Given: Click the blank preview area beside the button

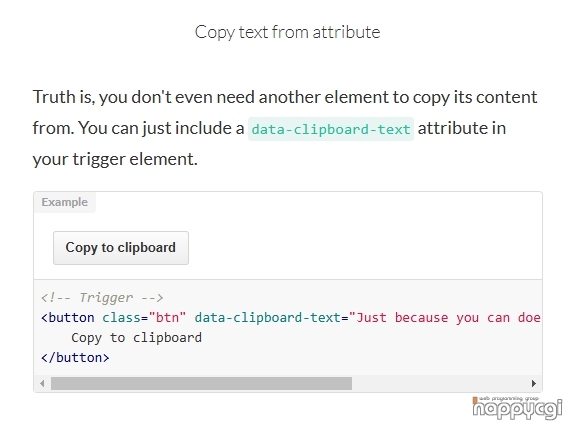Looking at the screenshot, I should (x=365, y=248).
